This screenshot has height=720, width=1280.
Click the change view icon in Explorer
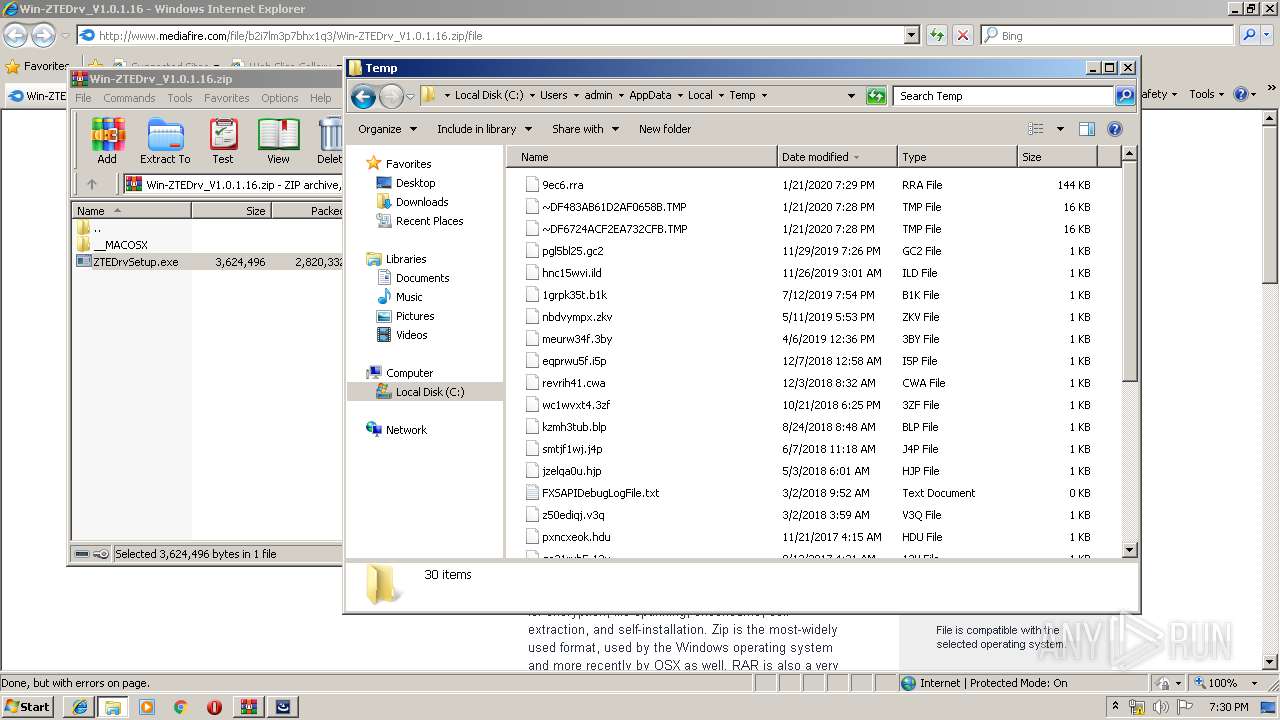click(1036, 129)
